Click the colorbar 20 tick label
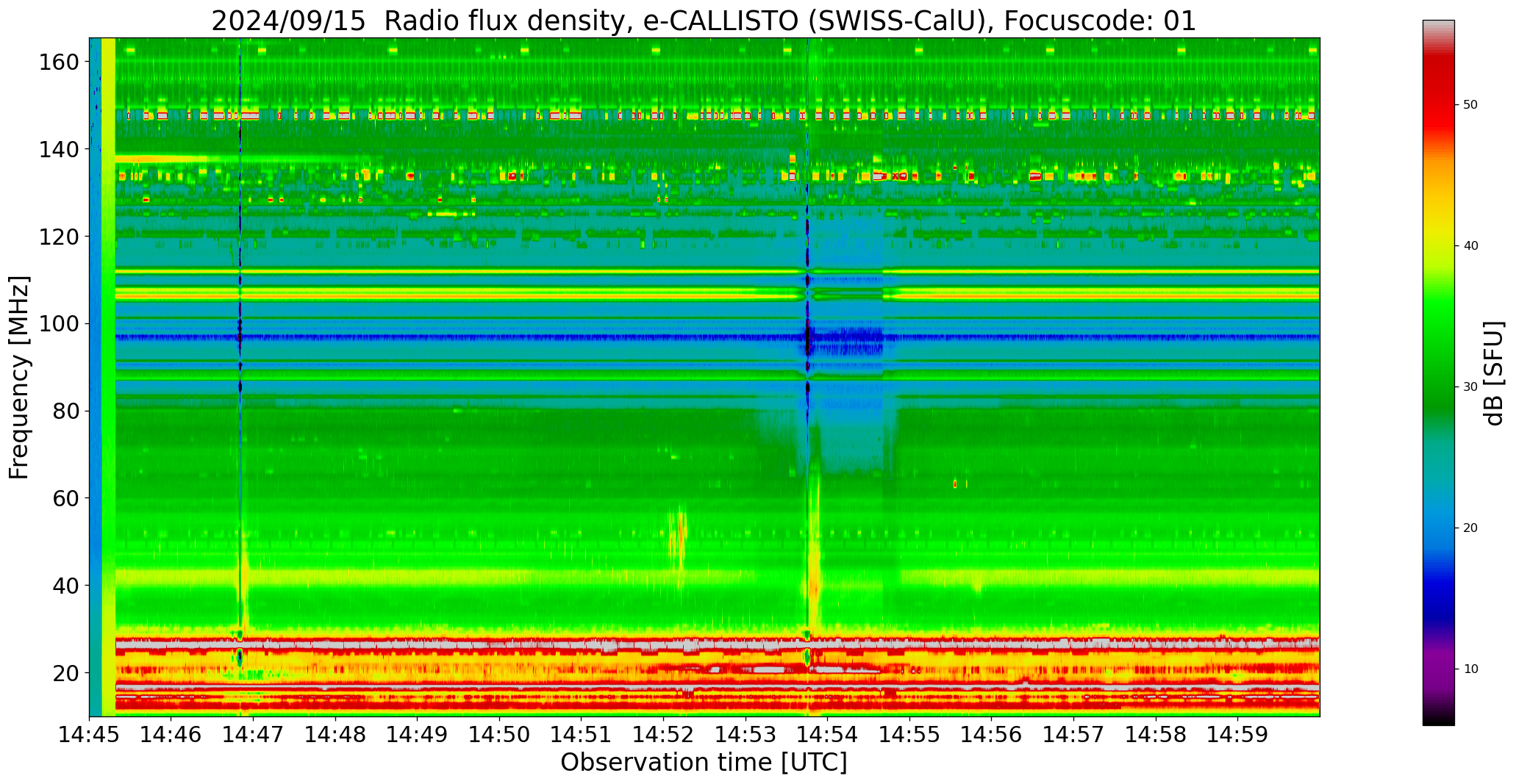1516x784 pixels. (1470, 528)
